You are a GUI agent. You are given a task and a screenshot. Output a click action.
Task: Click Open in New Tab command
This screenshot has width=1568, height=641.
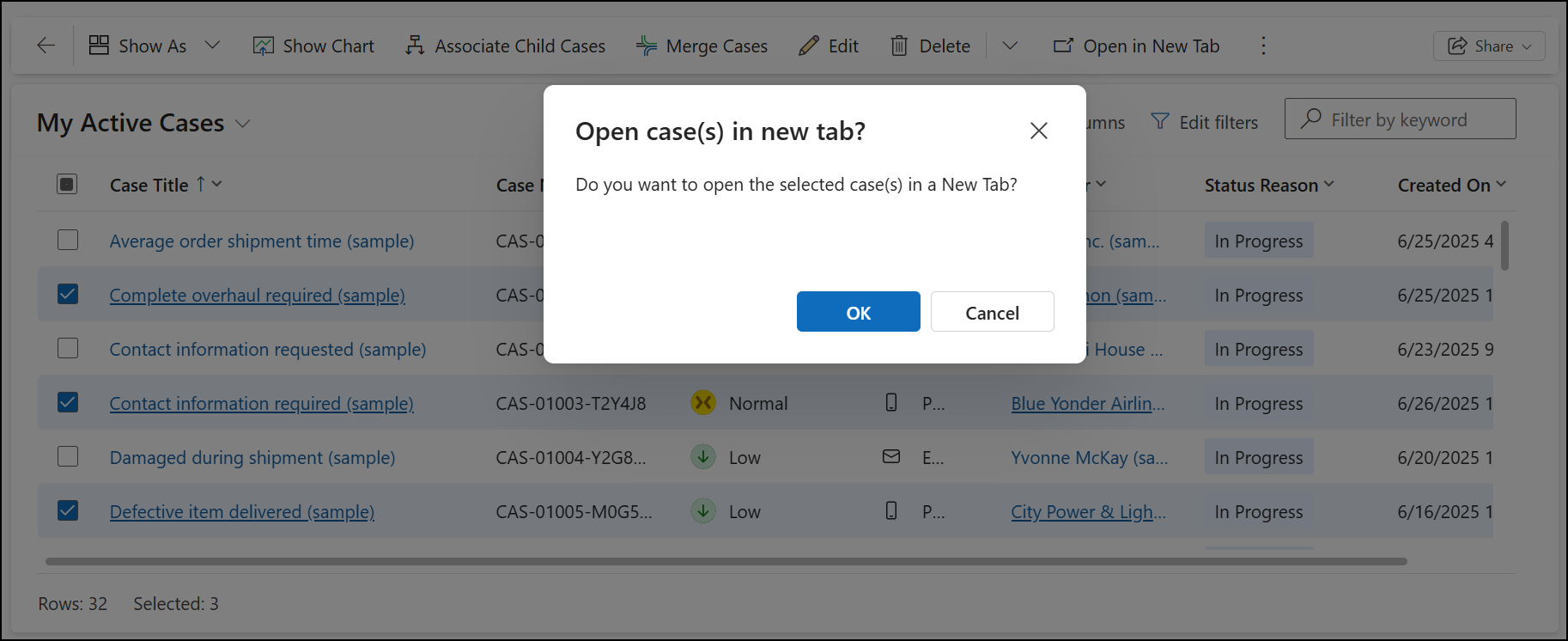pyautogui.click(x=1136, y=46)
